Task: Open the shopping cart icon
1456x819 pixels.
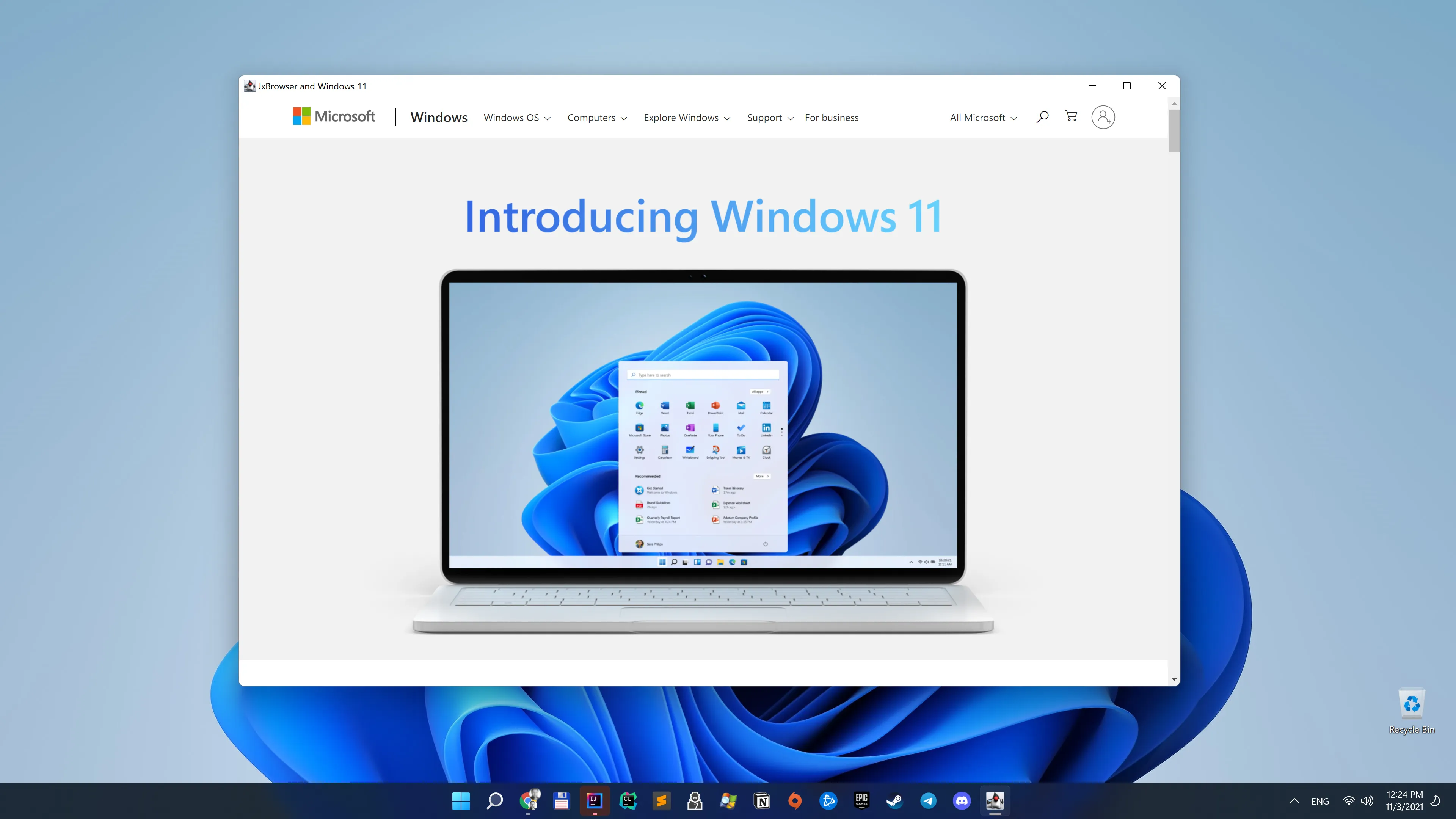Action: click(1071, 116)
